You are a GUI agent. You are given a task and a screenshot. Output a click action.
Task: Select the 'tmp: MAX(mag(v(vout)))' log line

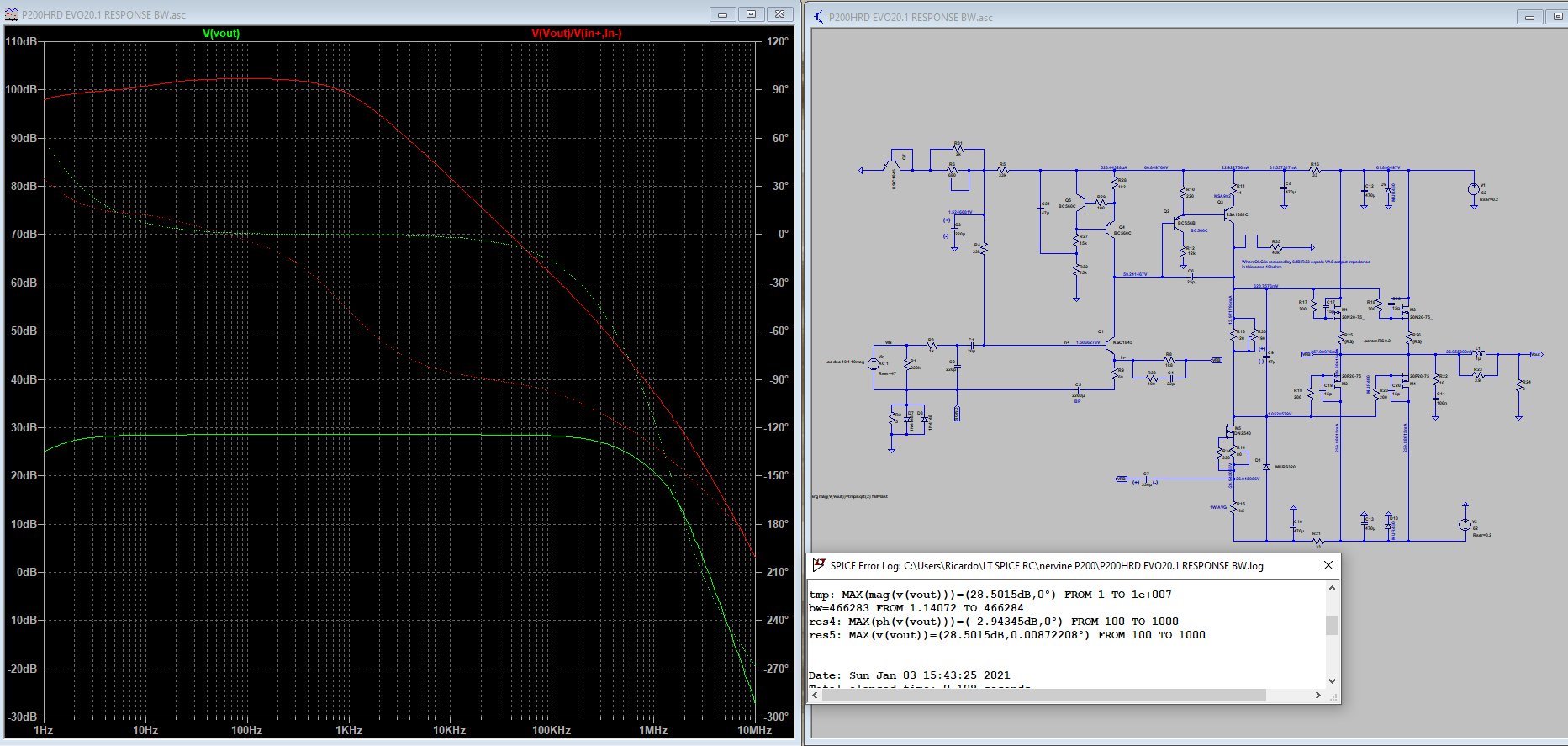(990, 595)
